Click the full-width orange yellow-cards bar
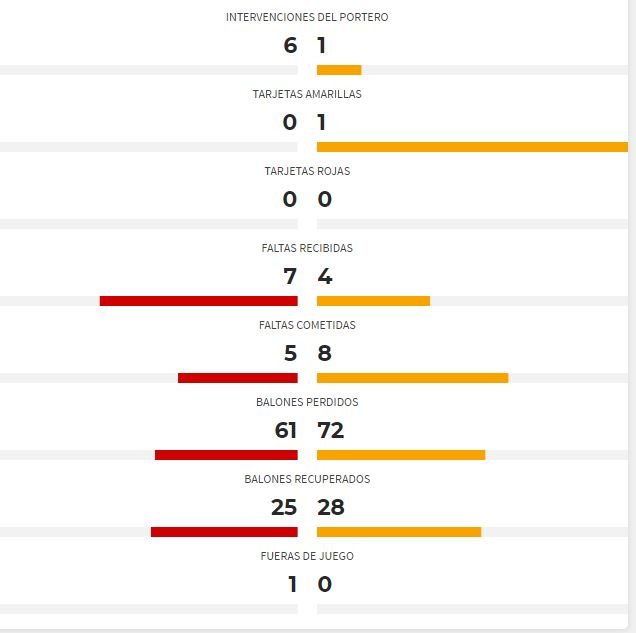 (473, 147)
